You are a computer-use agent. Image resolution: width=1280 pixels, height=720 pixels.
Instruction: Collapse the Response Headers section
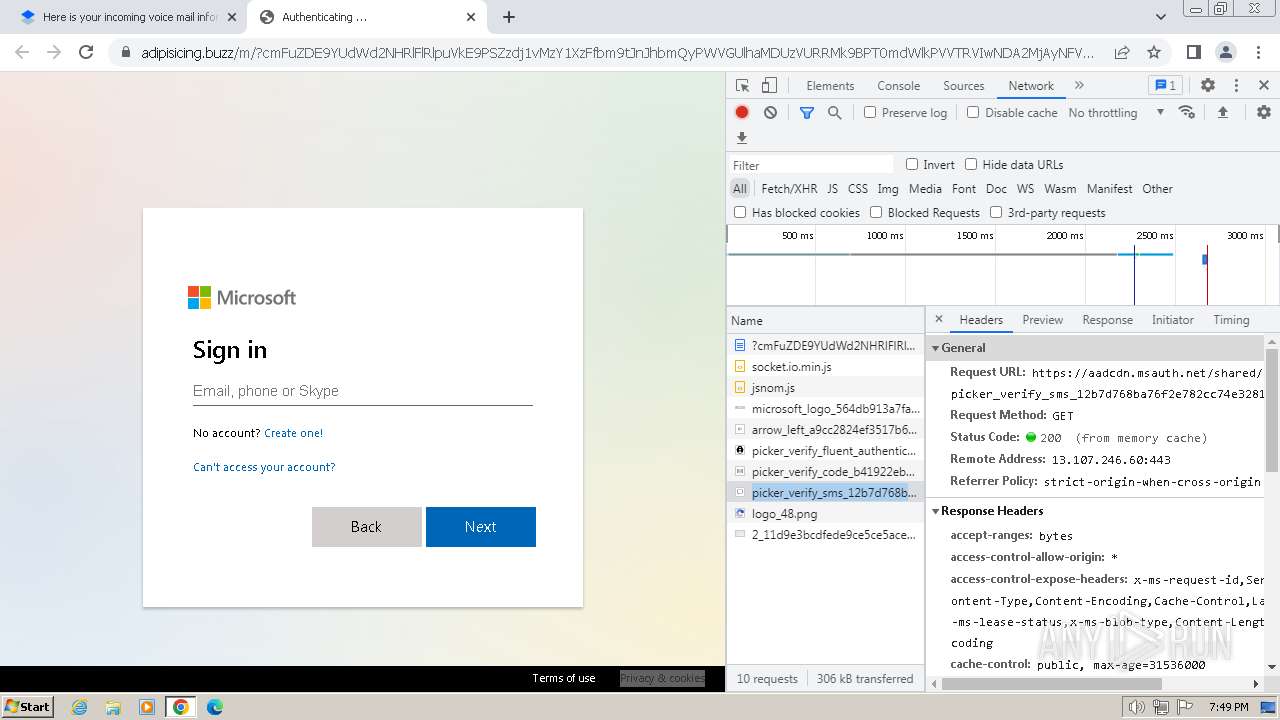click(x=936, y=511)
